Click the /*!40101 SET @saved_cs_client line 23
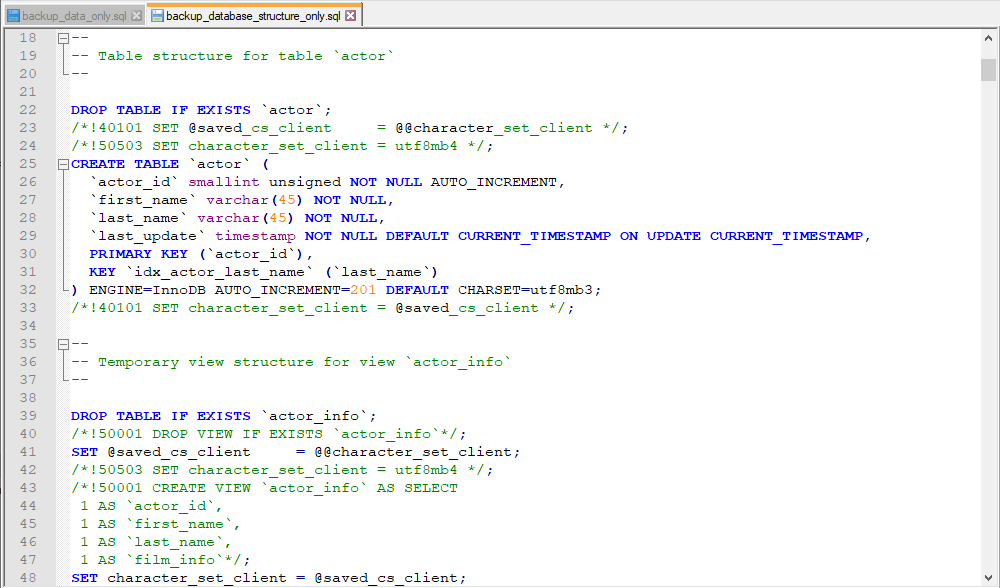Screen dimensions: 1000x588 (349, 128)
